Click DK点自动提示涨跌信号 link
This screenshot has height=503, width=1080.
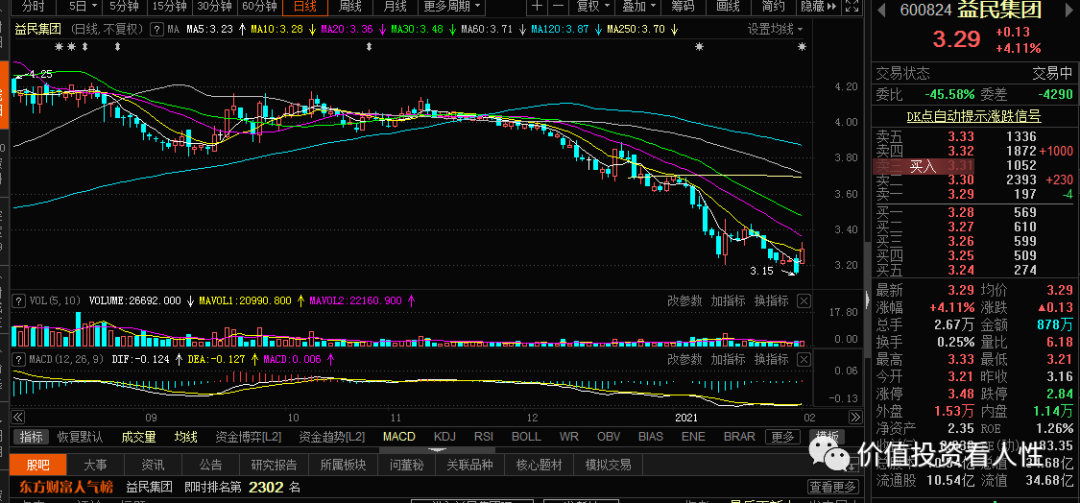pos(973,116)
